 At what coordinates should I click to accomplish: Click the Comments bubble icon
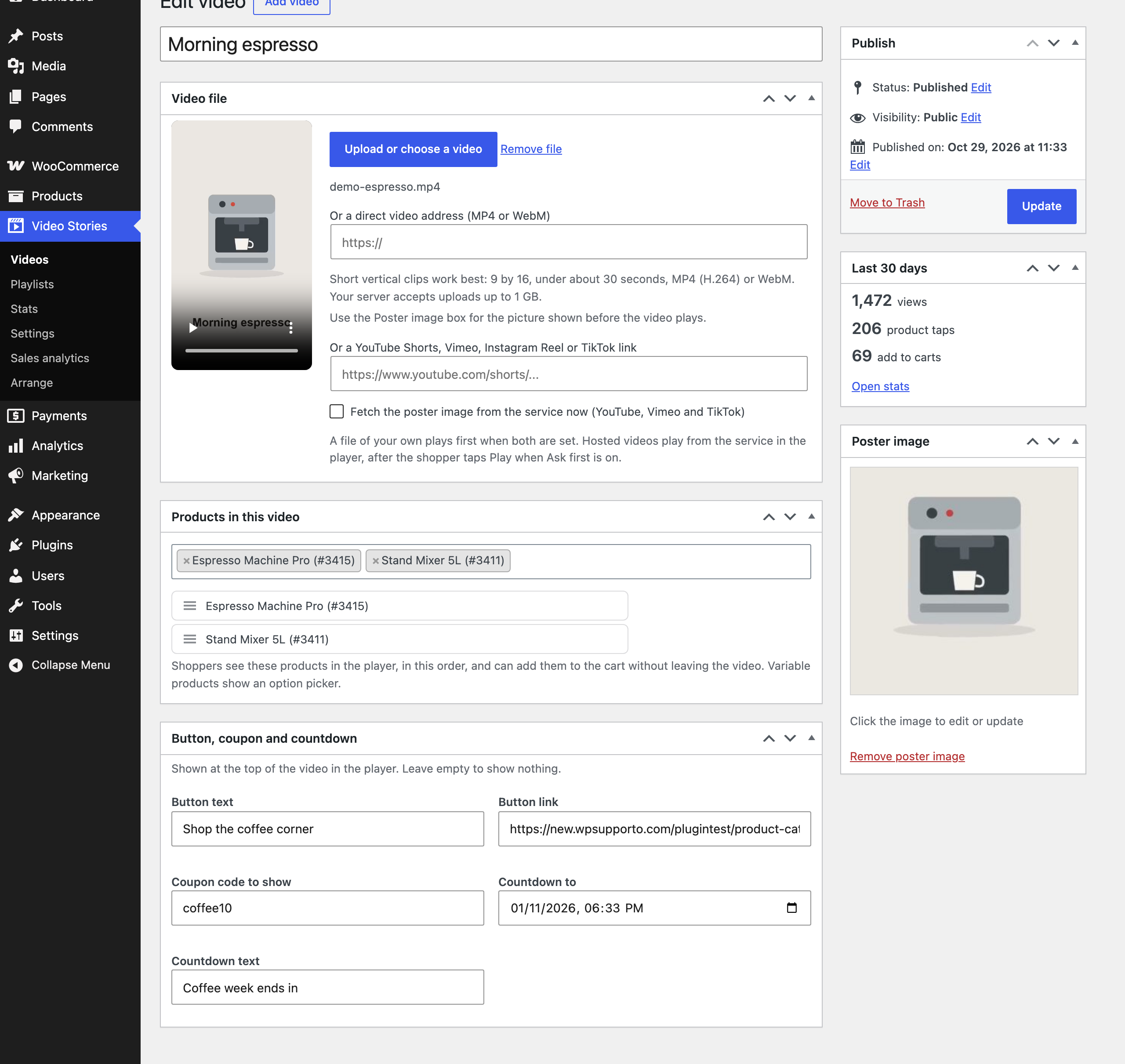tap(16, 127)
